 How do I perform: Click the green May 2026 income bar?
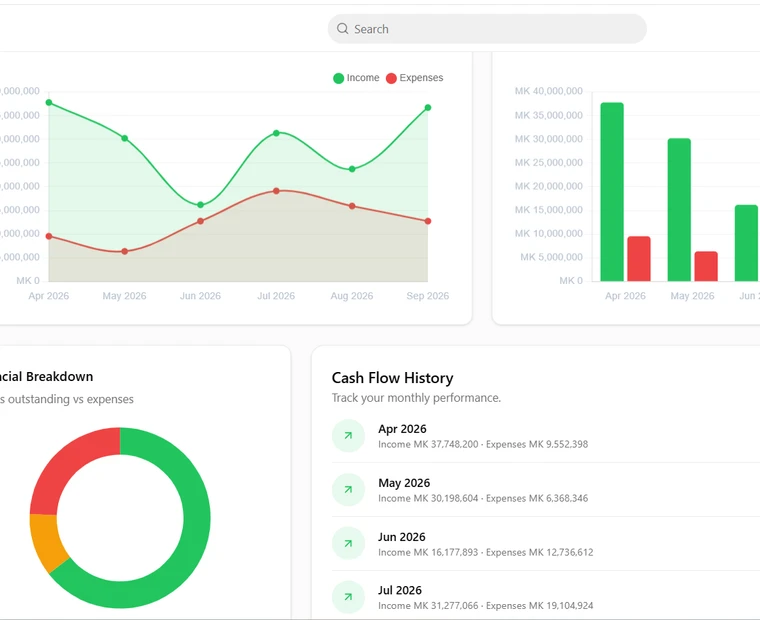tap(679, 209)
